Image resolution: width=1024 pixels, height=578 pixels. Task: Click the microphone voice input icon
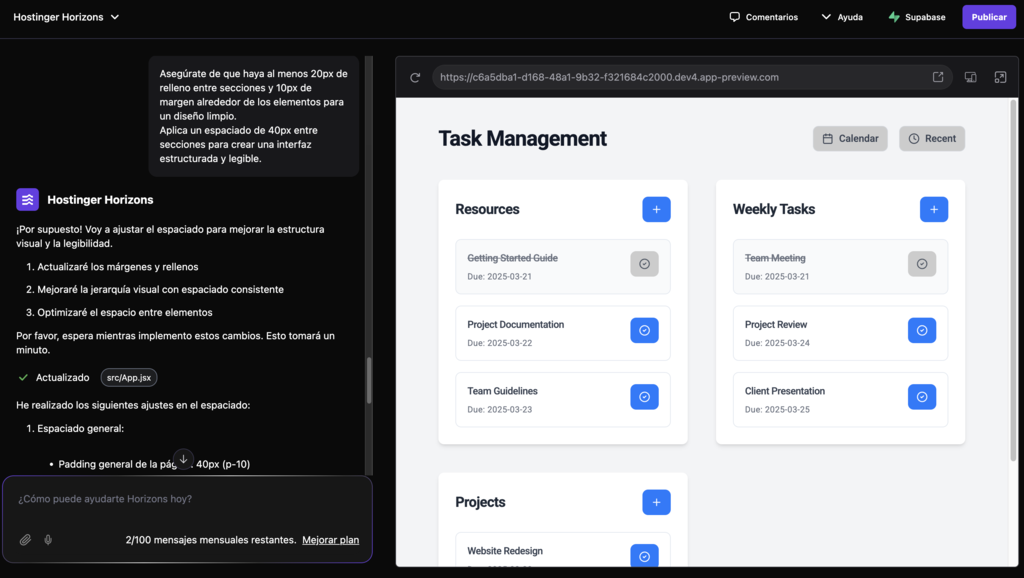pyautogui.click(x=48, y=540)
